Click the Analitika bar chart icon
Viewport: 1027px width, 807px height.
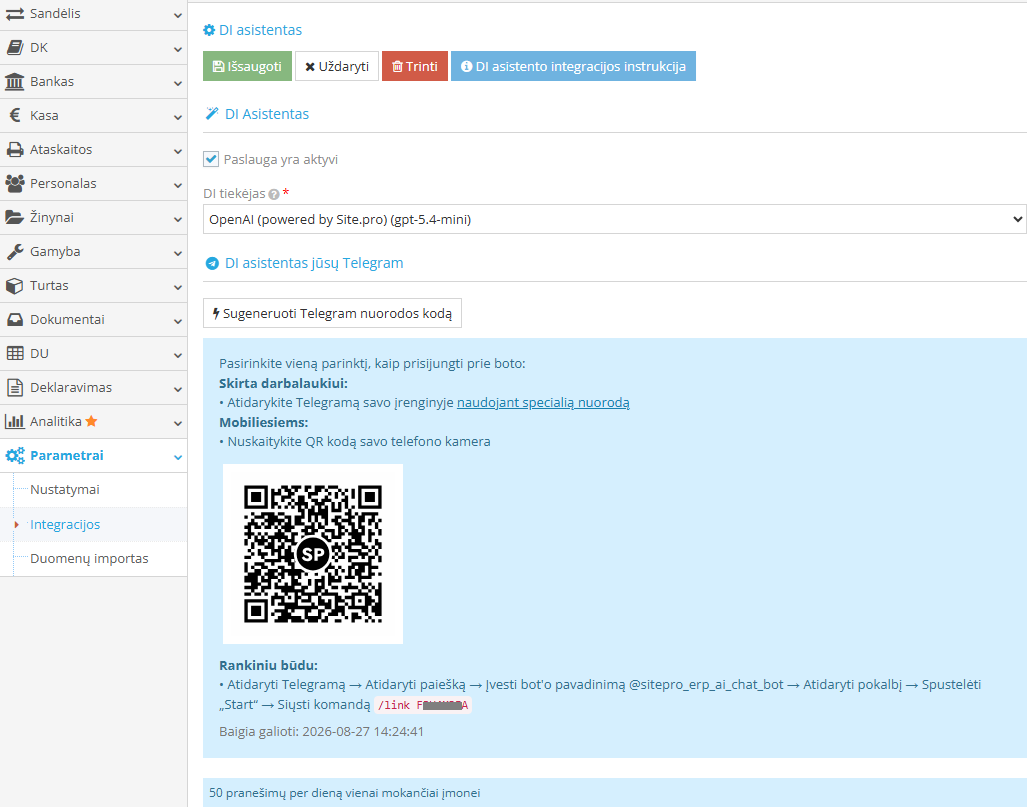pyautogui.click(x=14, y=422)
